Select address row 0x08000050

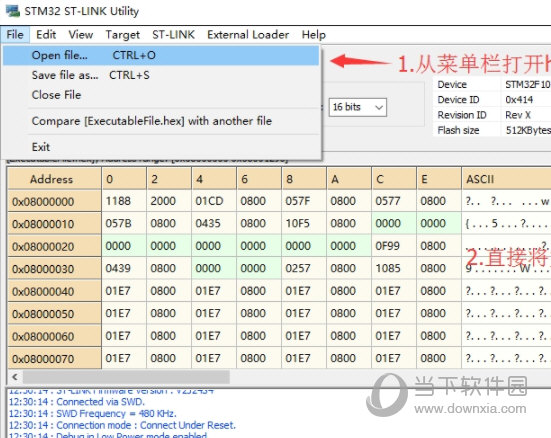click(x=54, y=314)
